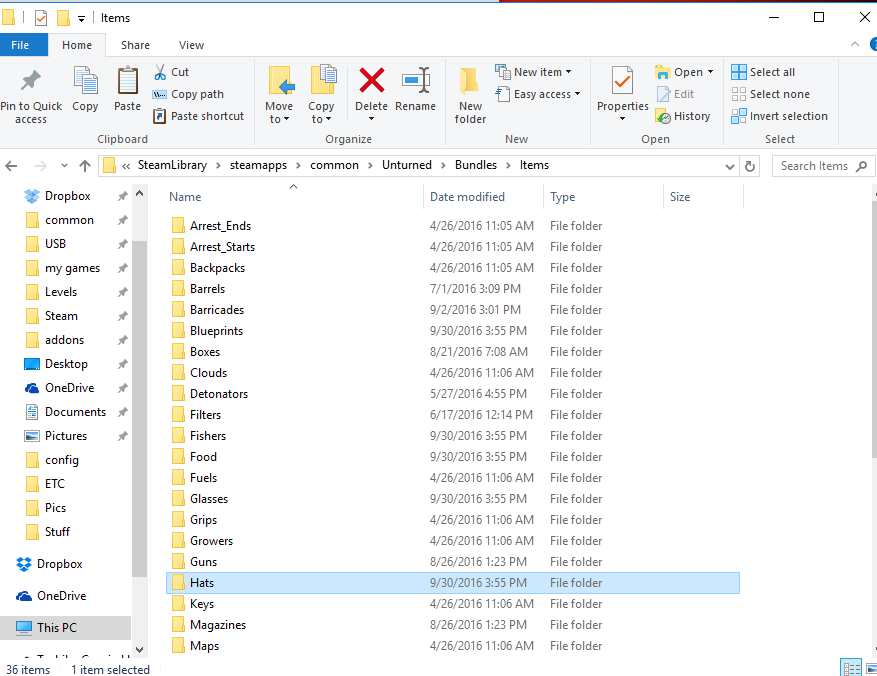Viewport: 877px width, 676px height.
Task: Click the navigation pane scrollbar down arrow
Action: tap(140, 650)
